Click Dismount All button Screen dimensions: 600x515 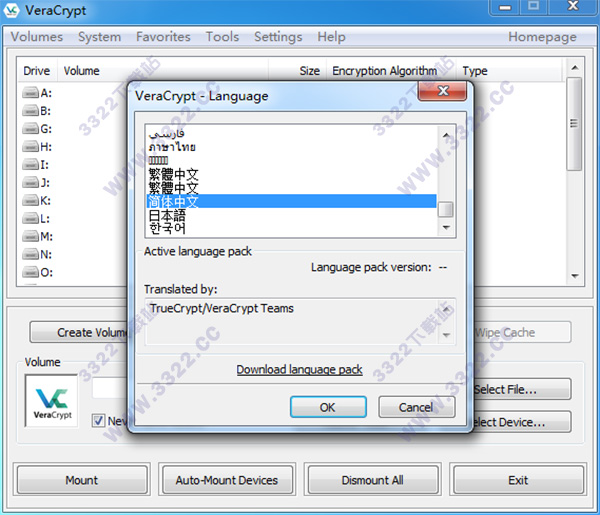(x=372, y=480)
